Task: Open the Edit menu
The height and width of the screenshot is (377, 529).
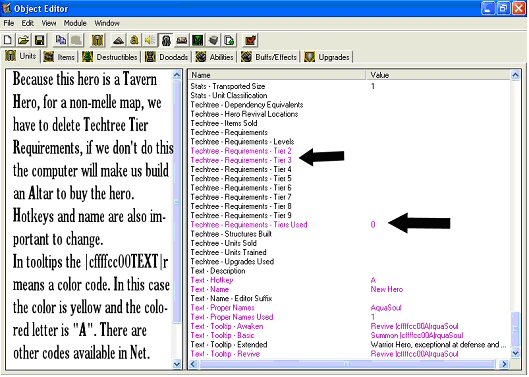Action: 27,23
